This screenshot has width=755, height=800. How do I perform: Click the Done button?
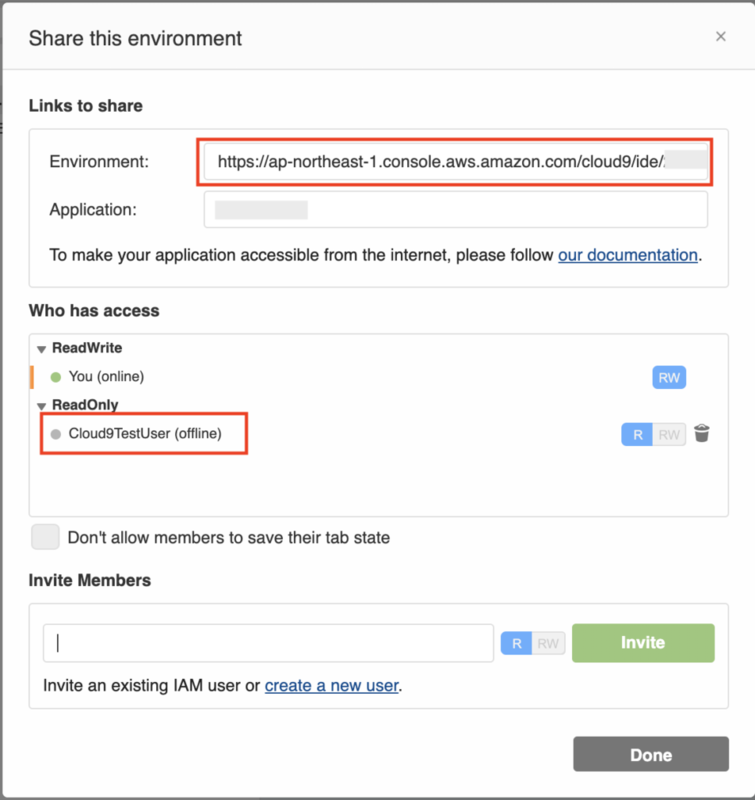point(651,754)
